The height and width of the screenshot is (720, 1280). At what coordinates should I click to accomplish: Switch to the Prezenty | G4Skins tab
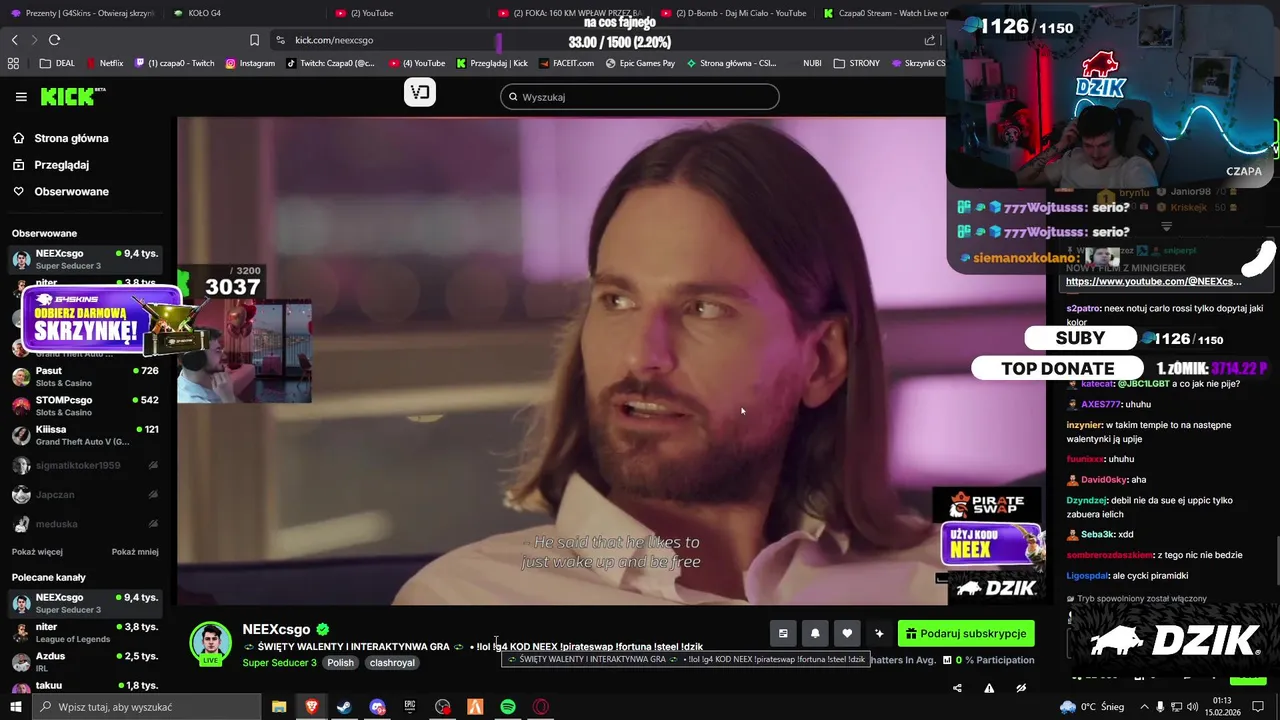click(83, 13)
